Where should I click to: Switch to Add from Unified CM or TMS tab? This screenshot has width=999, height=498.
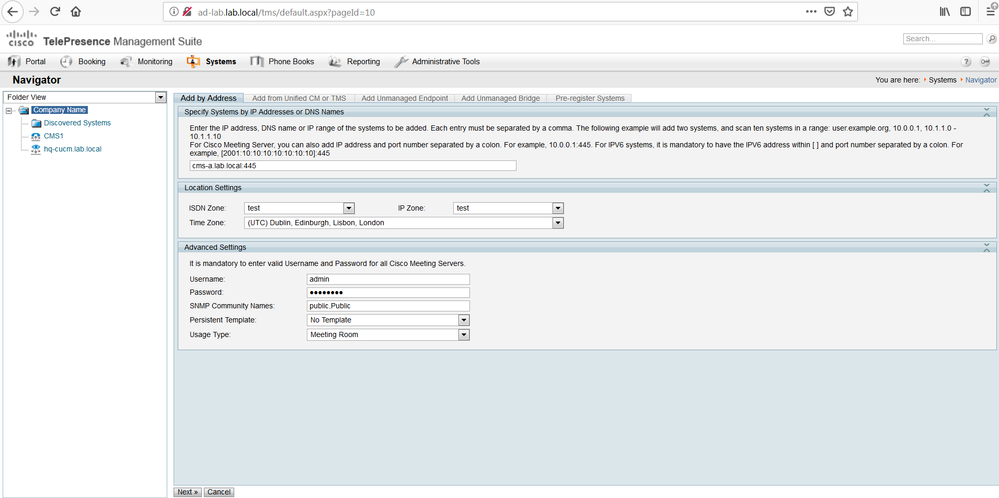click(x=299, y=98)
